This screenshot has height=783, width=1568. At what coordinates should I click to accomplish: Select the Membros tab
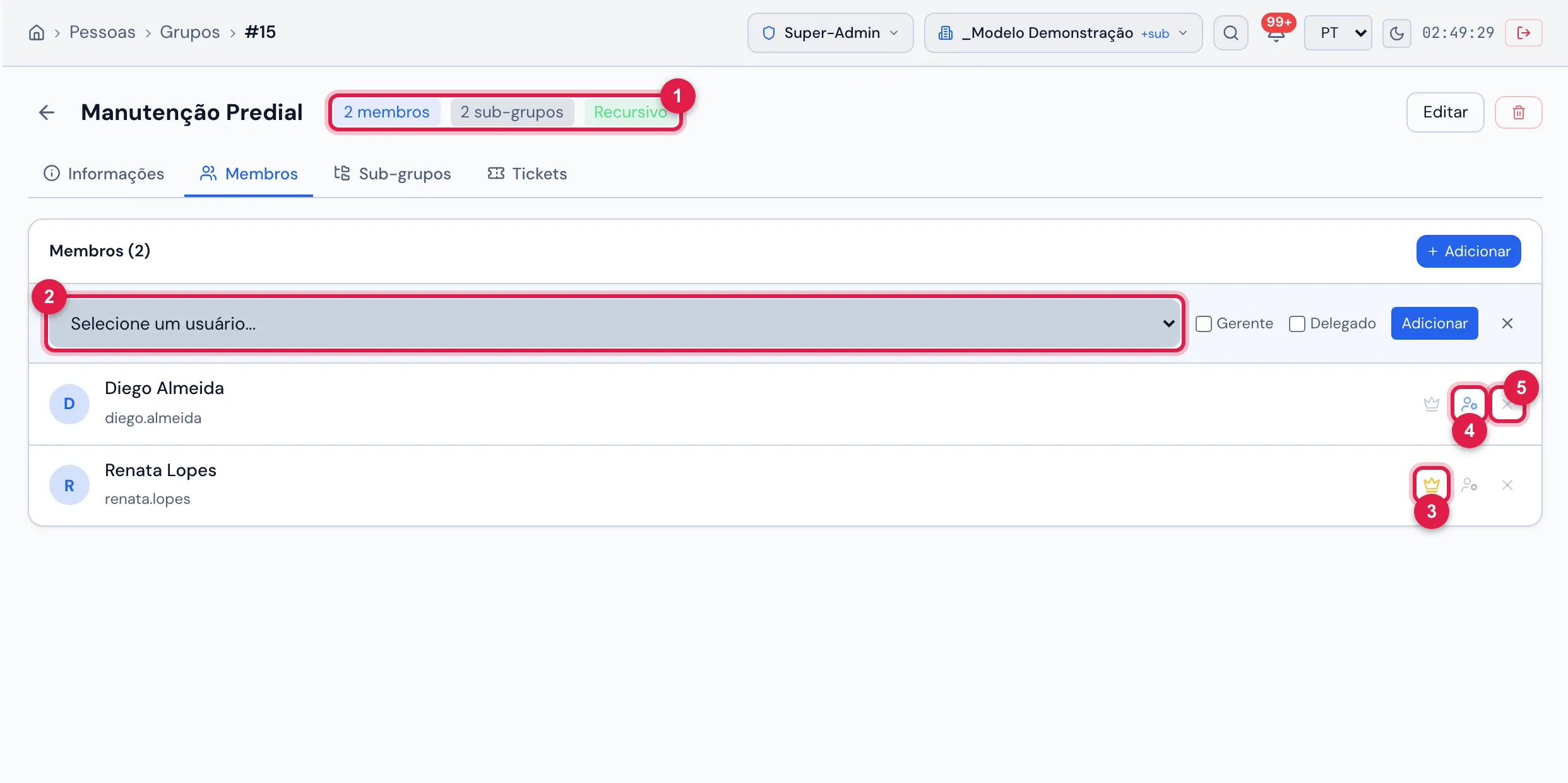(249, 174)
